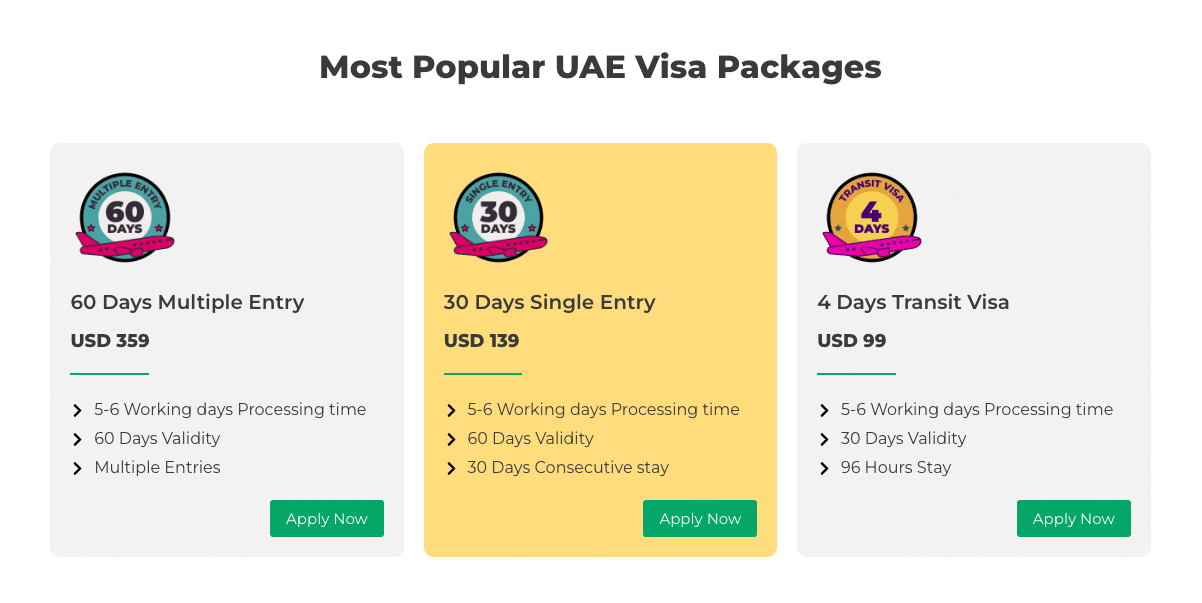Select the USD 99 price
Image resolution: width=1202 pixels, height=603 pixels.
[x=852, y=341]
